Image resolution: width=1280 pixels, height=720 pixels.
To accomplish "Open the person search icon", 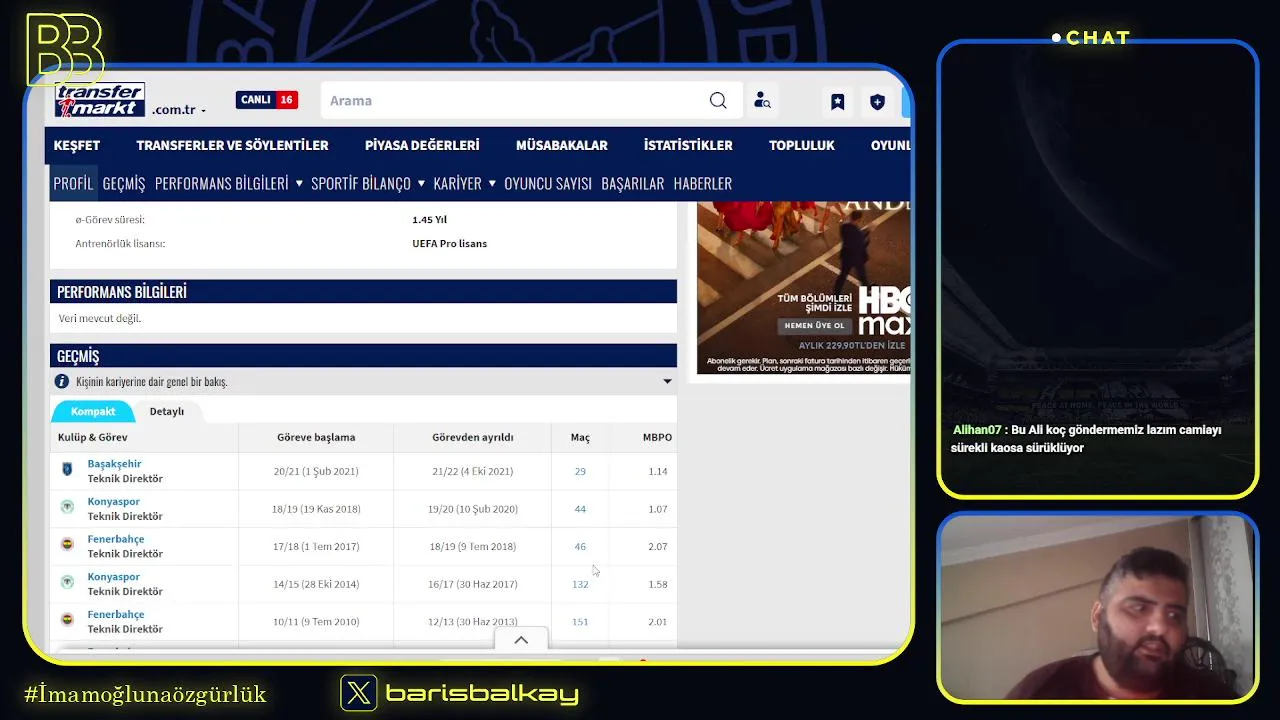I will [762, 101].
